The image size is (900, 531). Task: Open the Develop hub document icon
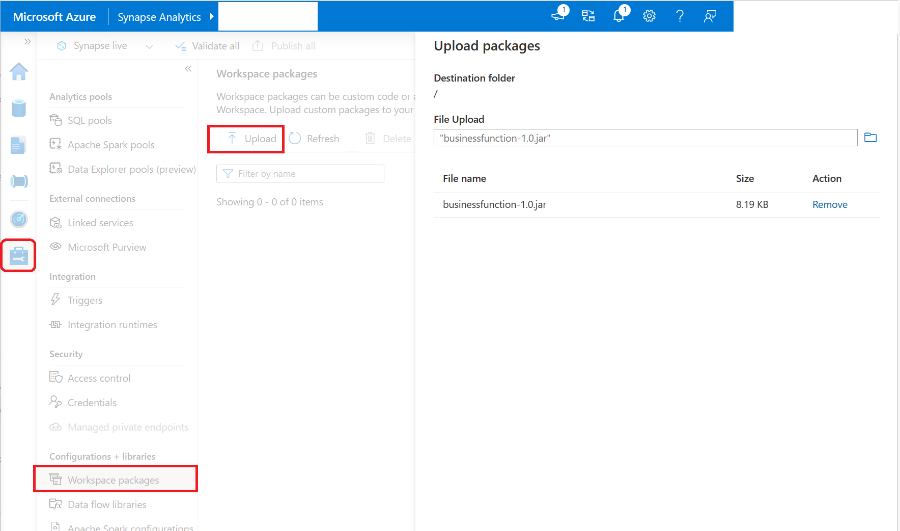pos(18,145)
